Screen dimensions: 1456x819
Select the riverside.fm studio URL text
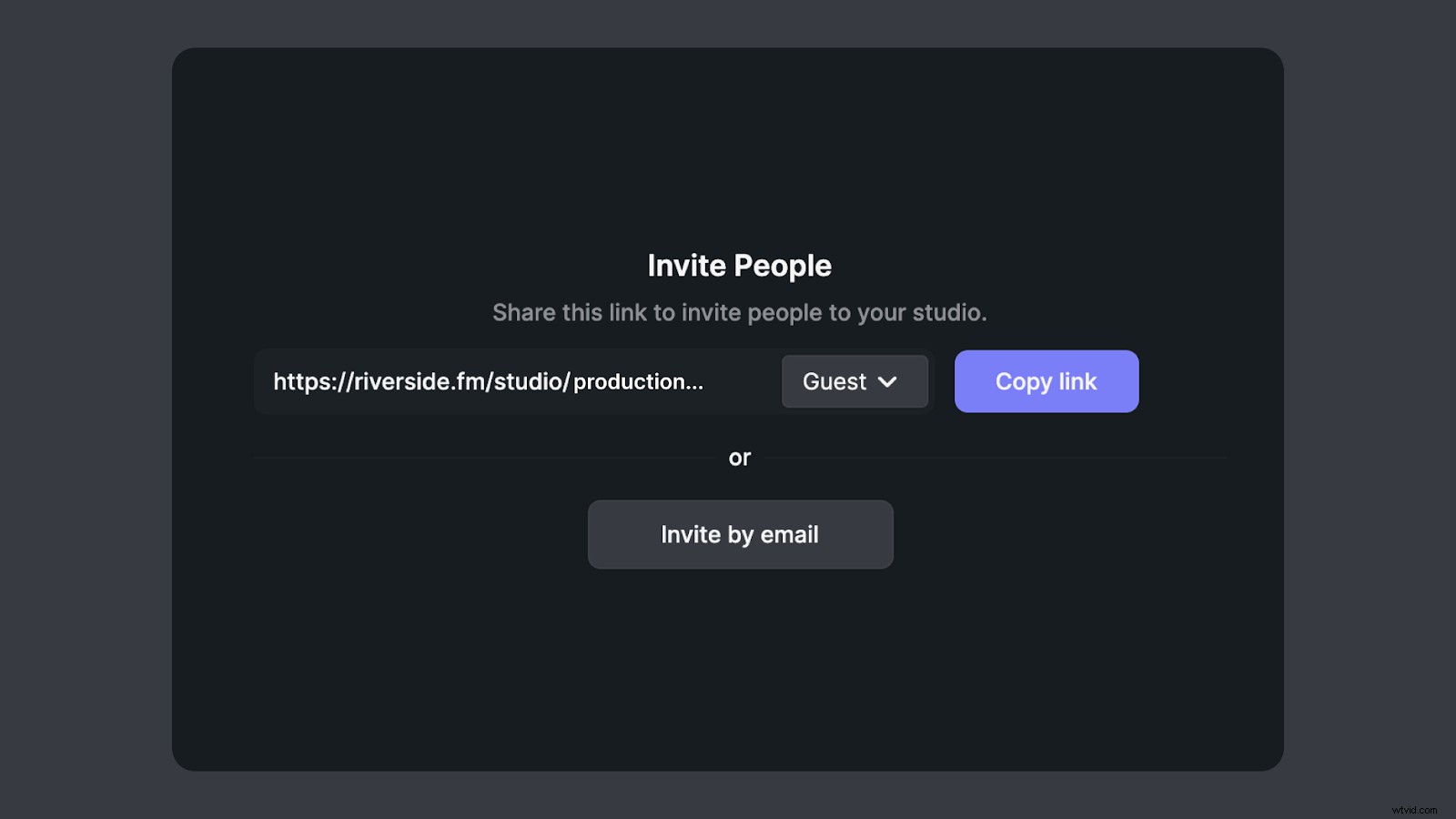coord(489,381)
